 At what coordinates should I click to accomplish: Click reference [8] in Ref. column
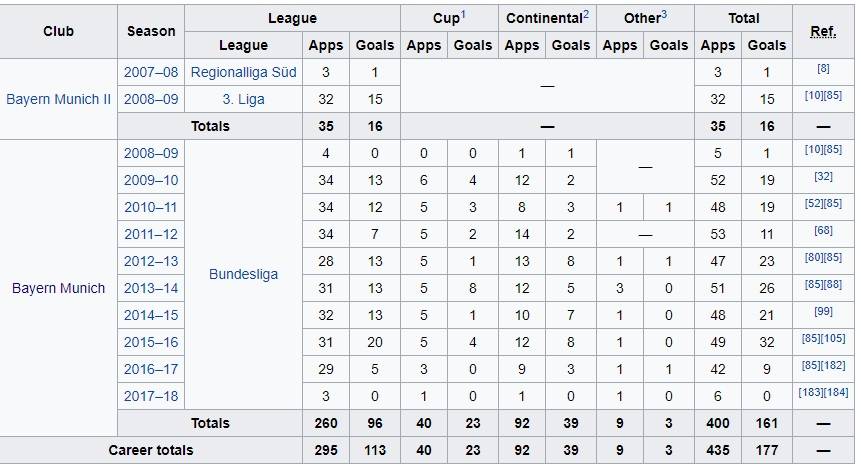coord(823,69)
